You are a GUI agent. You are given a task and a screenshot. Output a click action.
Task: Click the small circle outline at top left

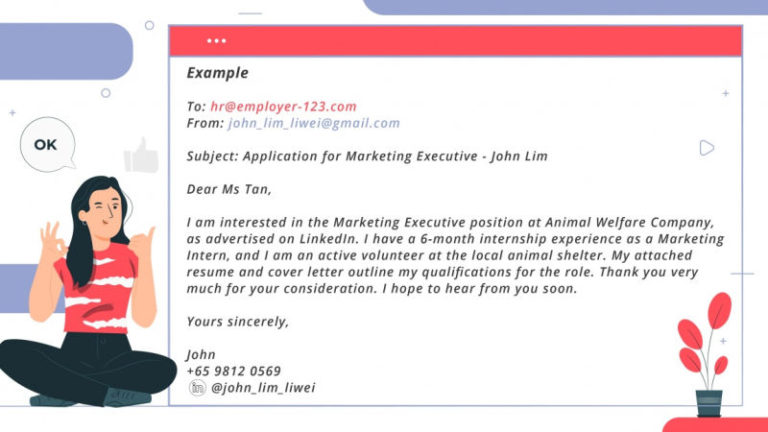pyautogui.click(x=149, y=25)
